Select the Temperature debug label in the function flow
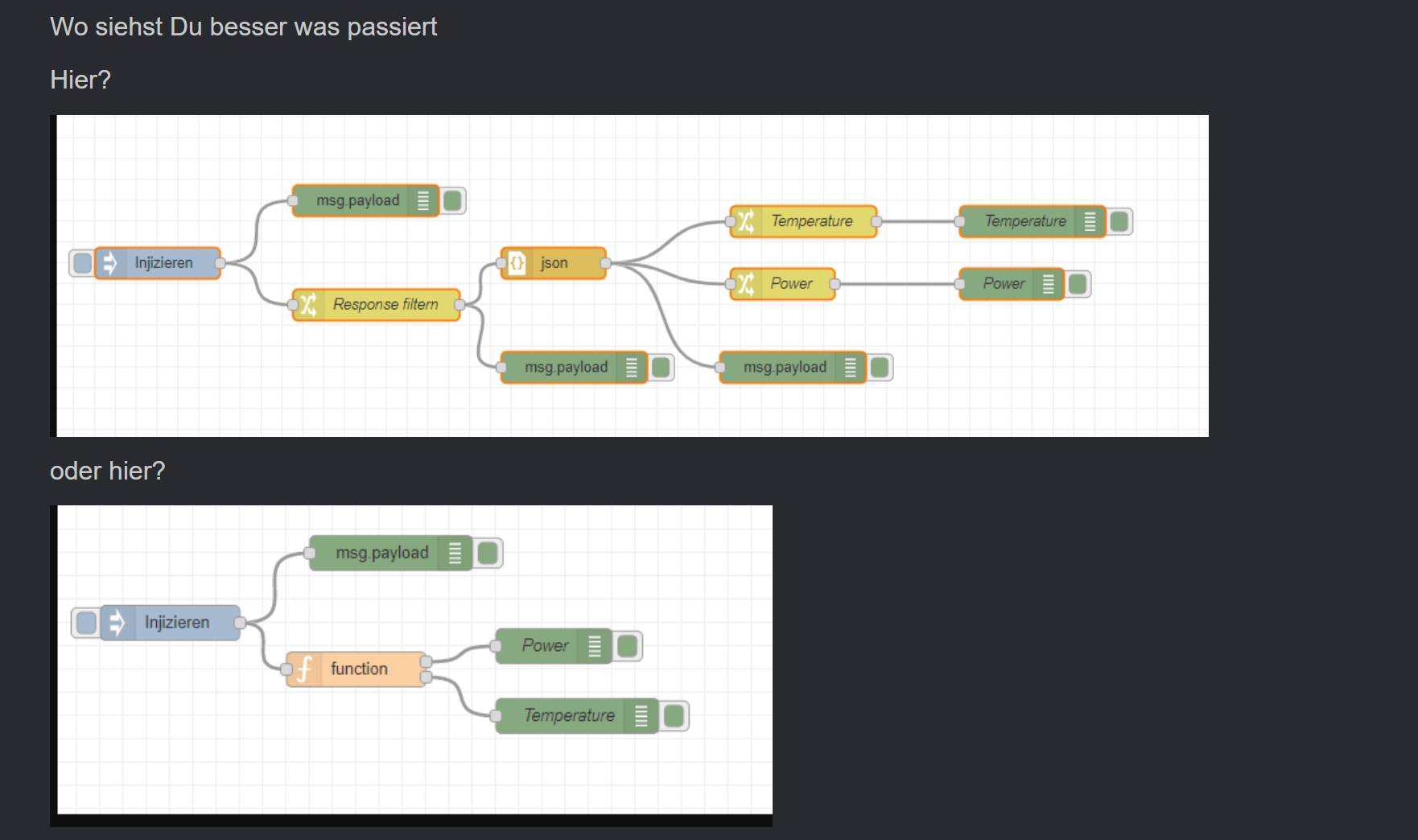Image resolution: width=1418 pixels, height=840 pixels. (569, 716)
